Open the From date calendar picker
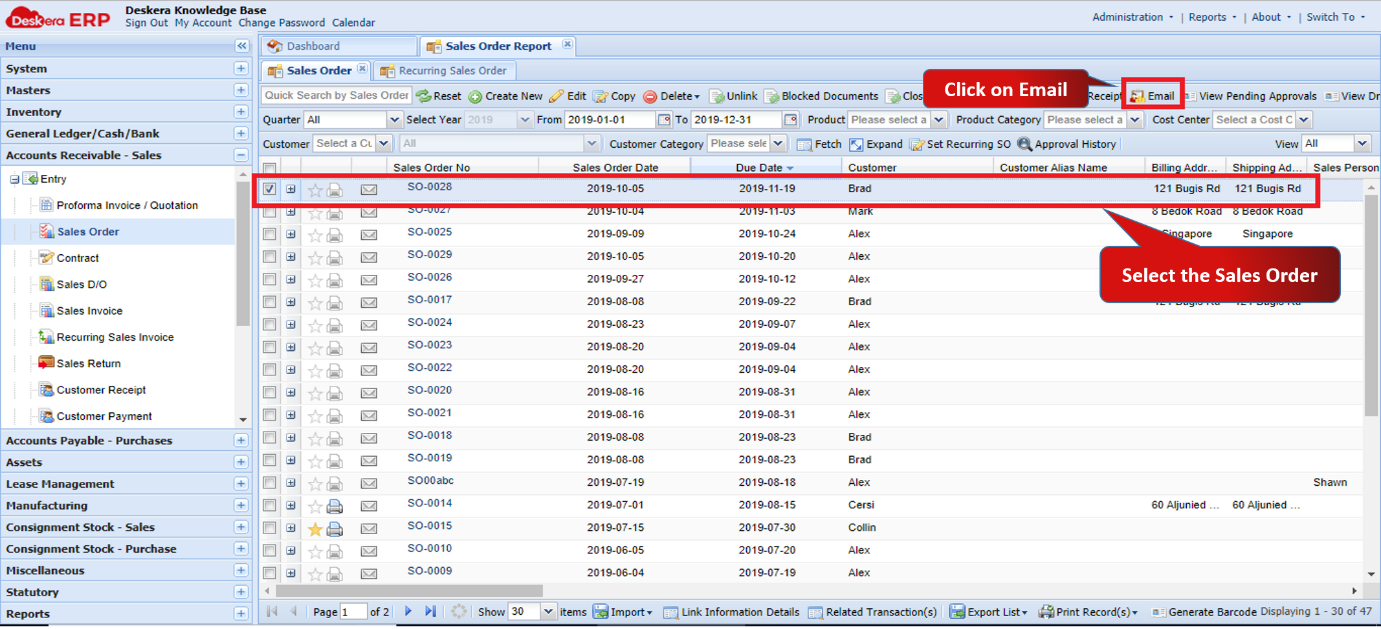 [664, 120]
